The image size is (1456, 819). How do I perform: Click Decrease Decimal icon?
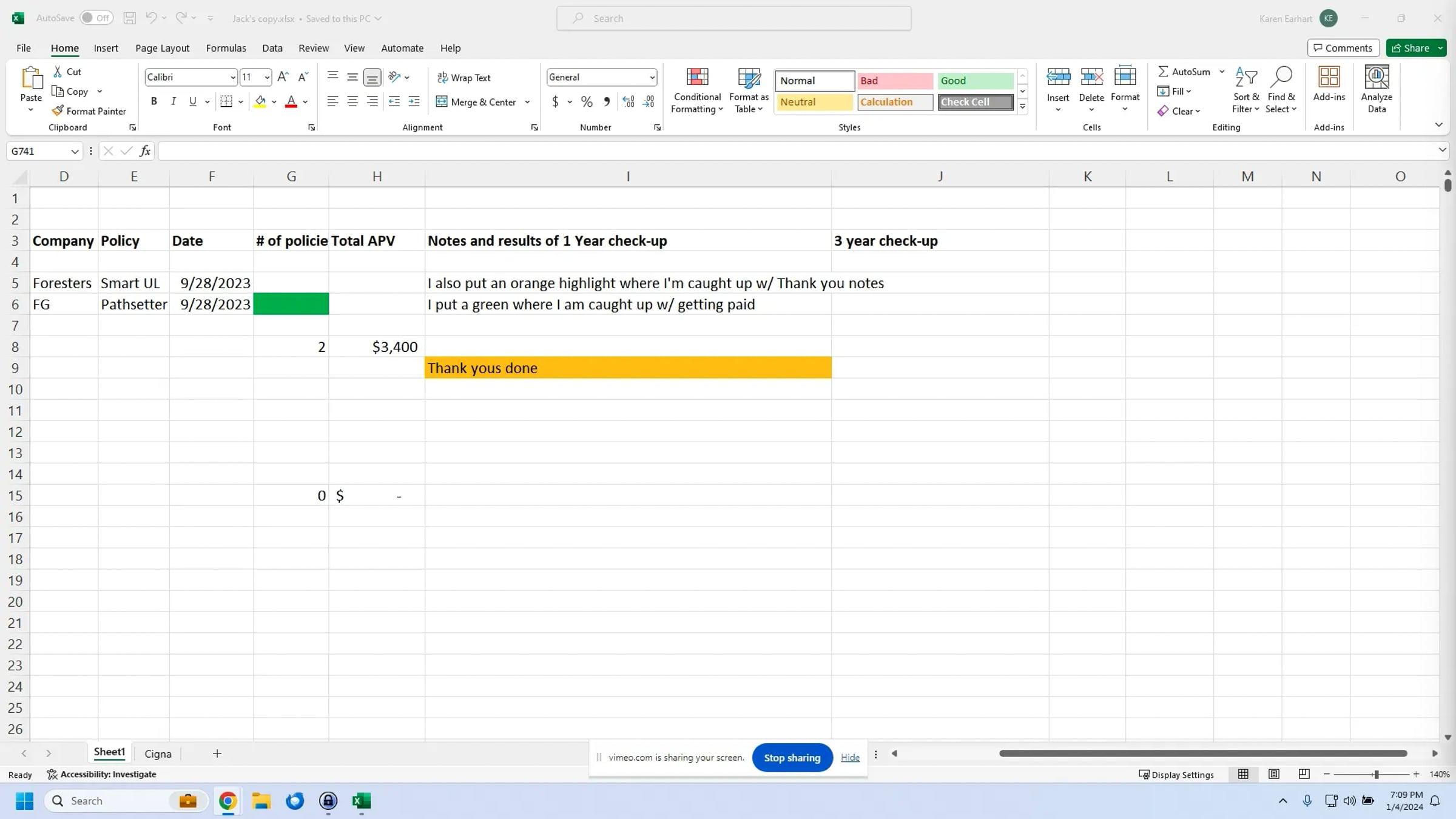(649, 102)
